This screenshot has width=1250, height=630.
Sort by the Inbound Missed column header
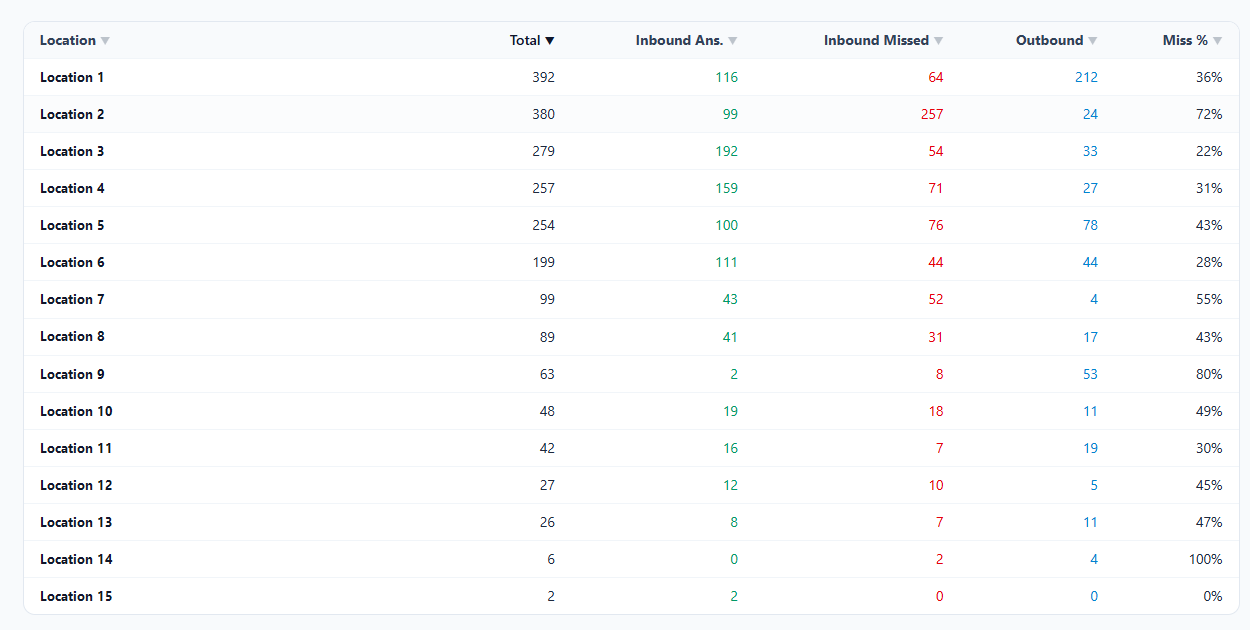(884, 41)
